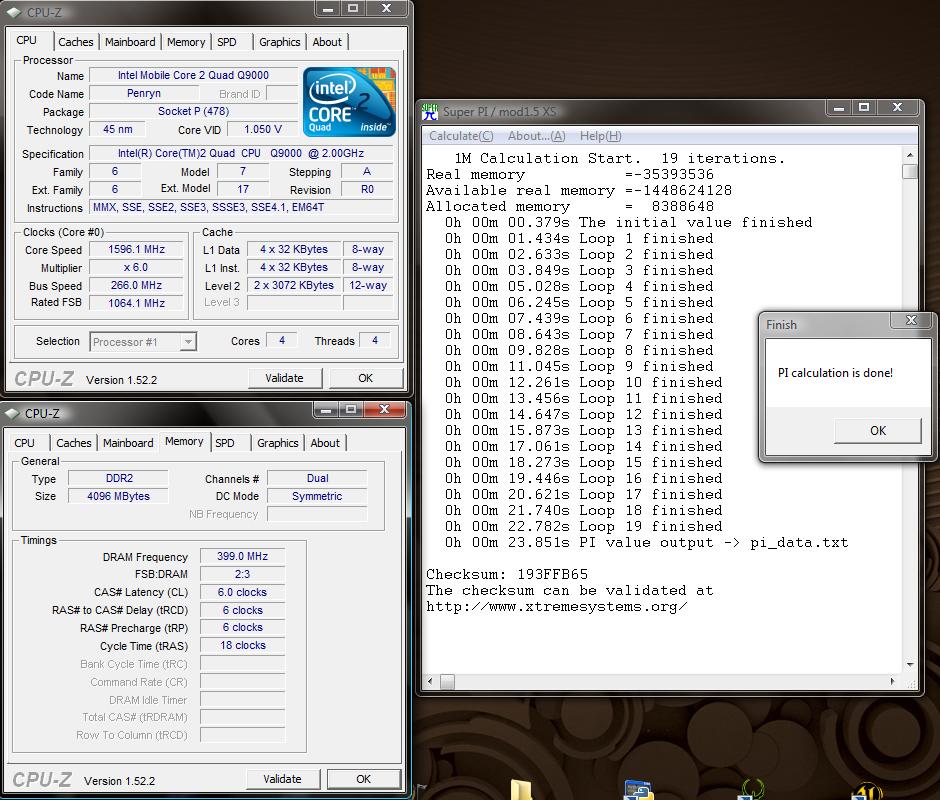Screen dimensions: 940x800
Task: Open Caches tab in bottom CPU-Z window
Action: (74, 443)
